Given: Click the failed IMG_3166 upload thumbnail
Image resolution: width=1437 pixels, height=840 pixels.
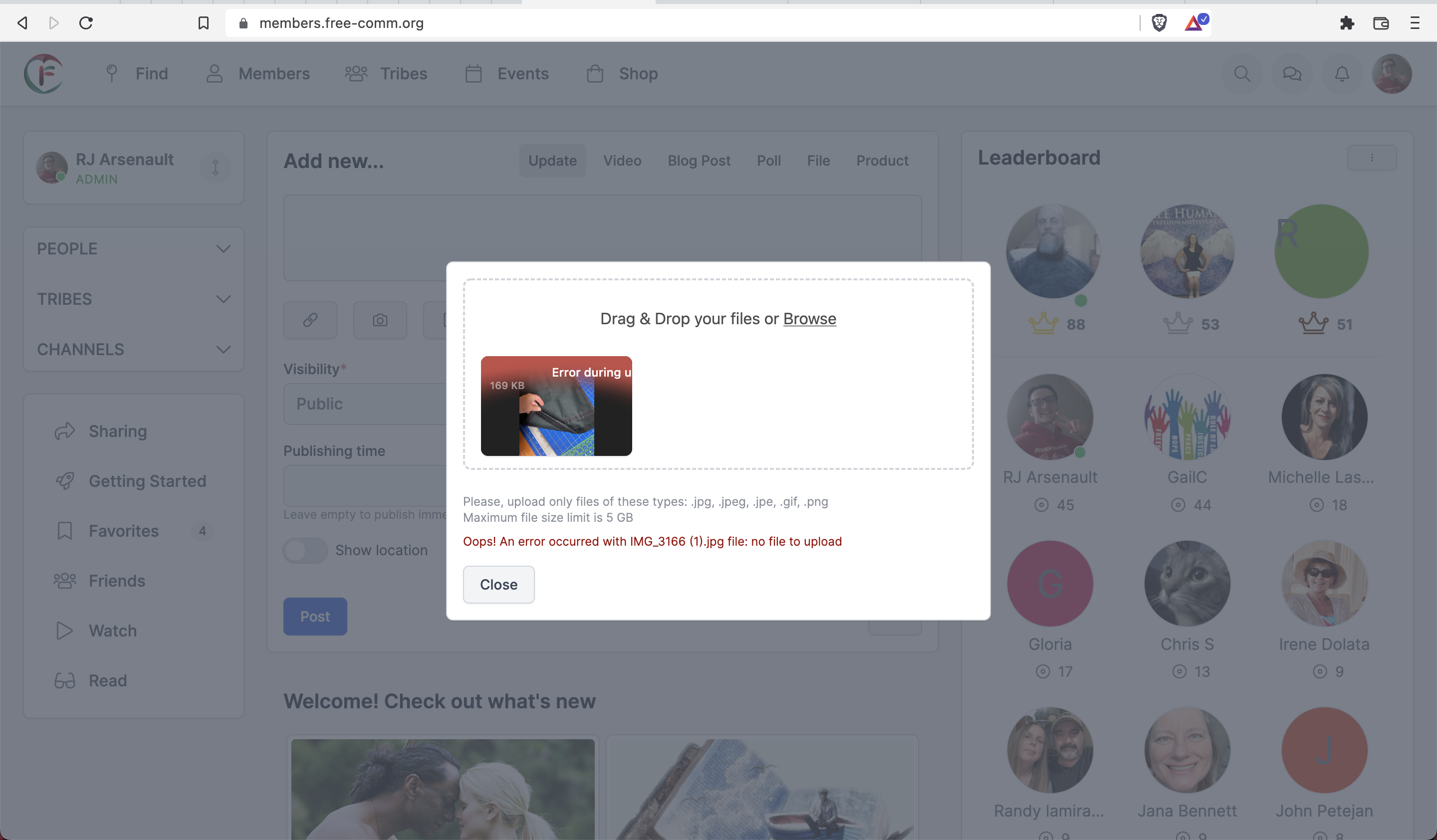Looking at the screenshot, I should pos(556,407).
